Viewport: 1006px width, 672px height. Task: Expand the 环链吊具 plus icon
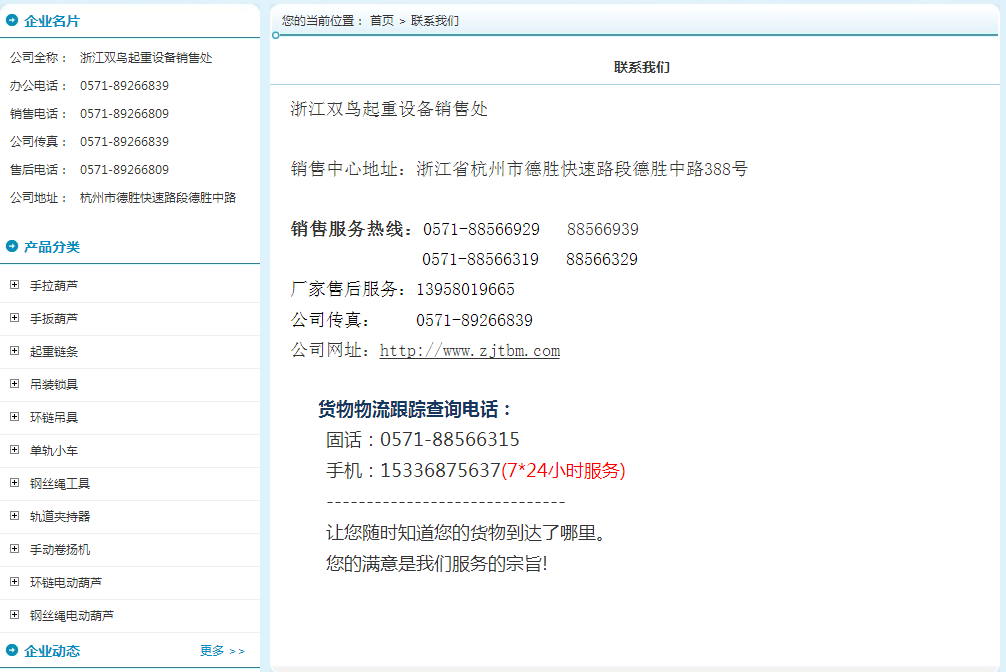pyautogui.click(x=14, y=417)
